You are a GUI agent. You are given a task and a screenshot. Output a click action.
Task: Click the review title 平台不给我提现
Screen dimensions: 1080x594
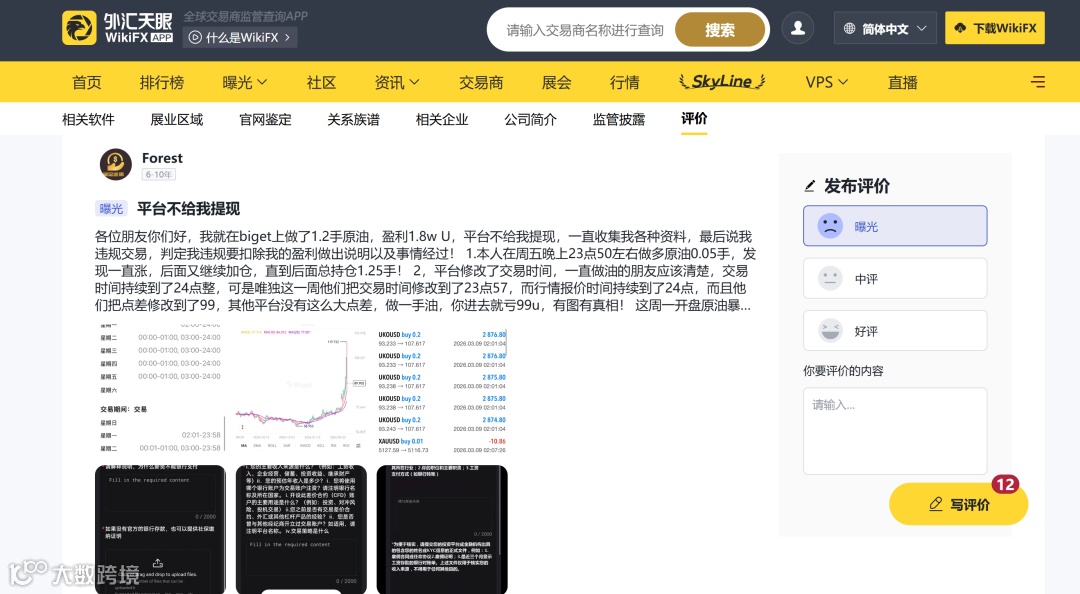coord(188,208)
